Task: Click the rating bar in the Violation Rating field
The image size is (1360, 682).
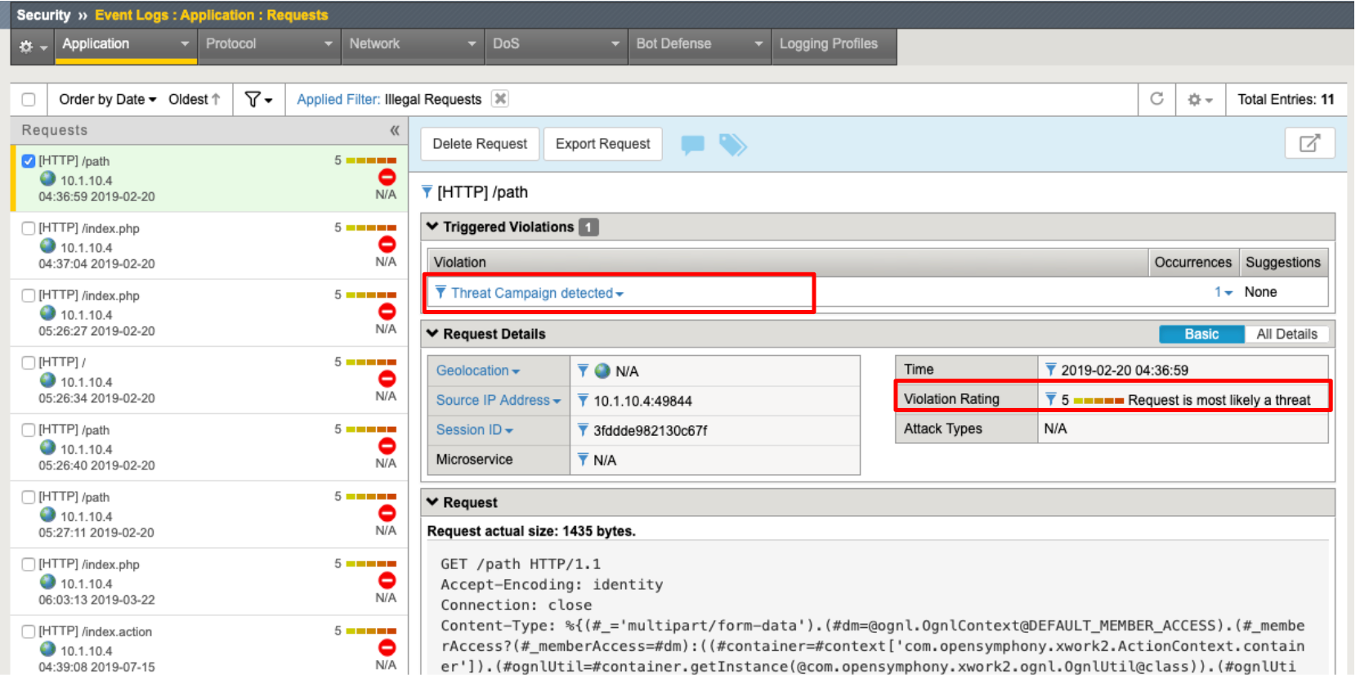Action: coord(1098,400)
